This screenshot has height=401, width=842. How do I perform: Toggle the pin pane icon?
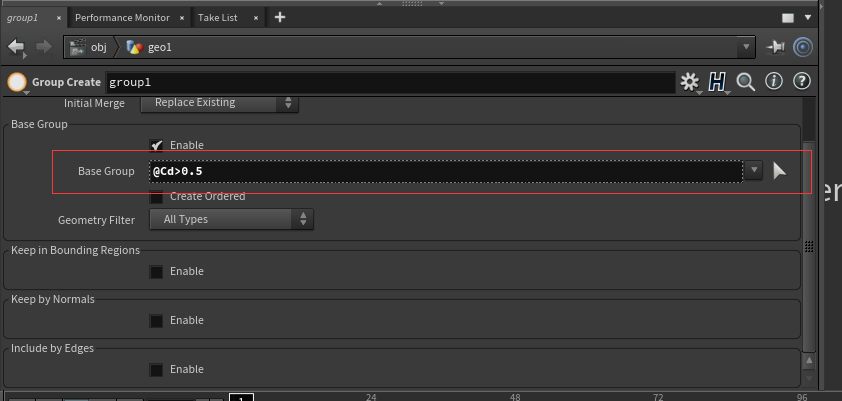pos(775,47)
